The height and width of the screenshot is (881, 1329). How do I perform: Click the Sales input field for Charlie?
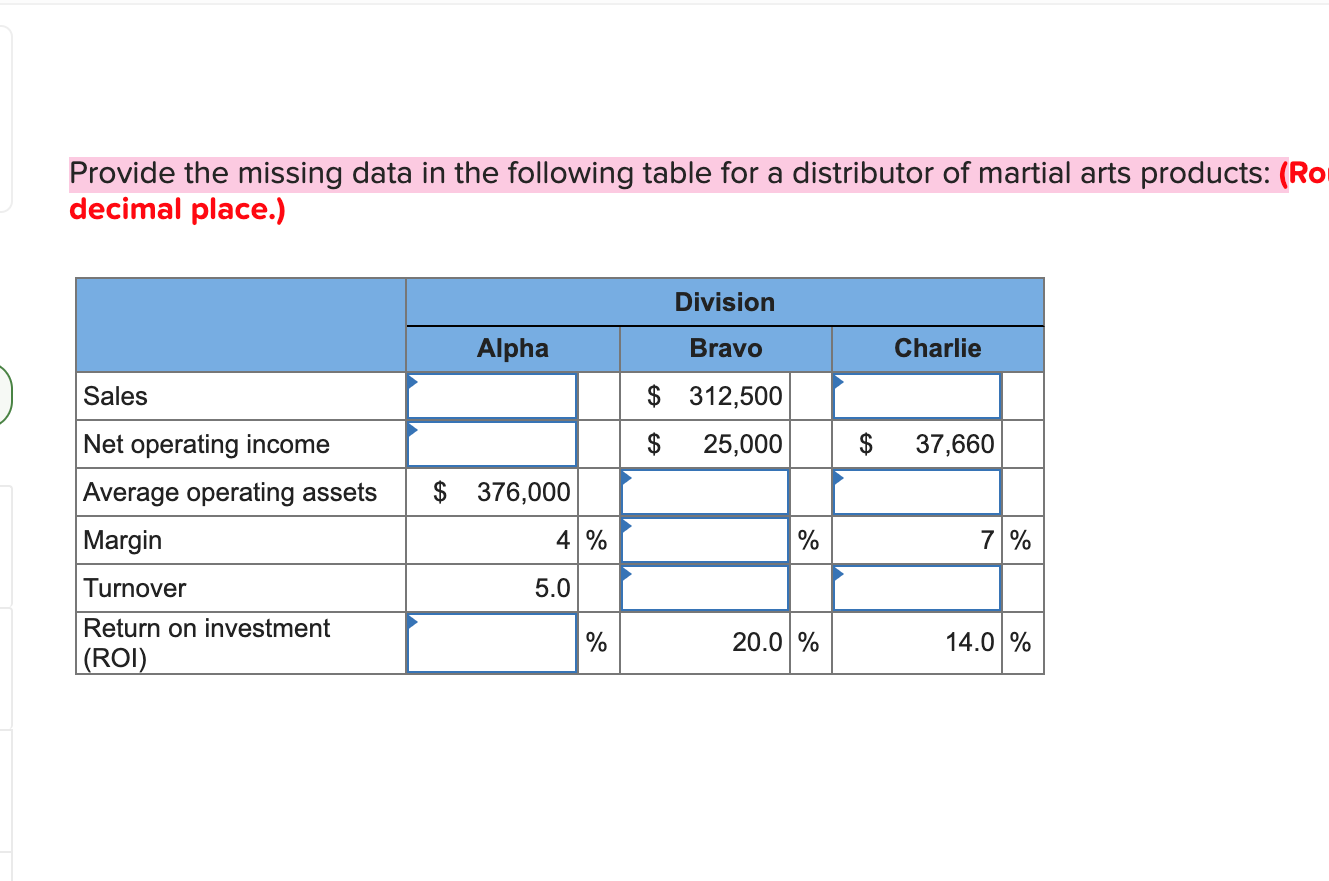(x=916, y=396)
